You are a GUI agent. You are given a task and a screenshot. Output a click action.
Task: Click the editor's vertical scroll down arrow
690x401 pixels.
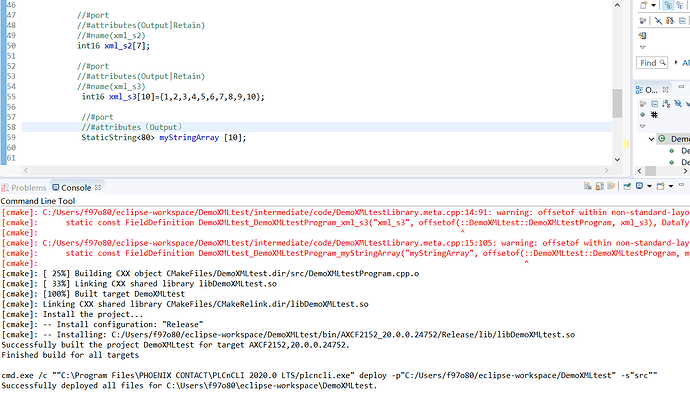pyautogui.click(x=617, y=159)
